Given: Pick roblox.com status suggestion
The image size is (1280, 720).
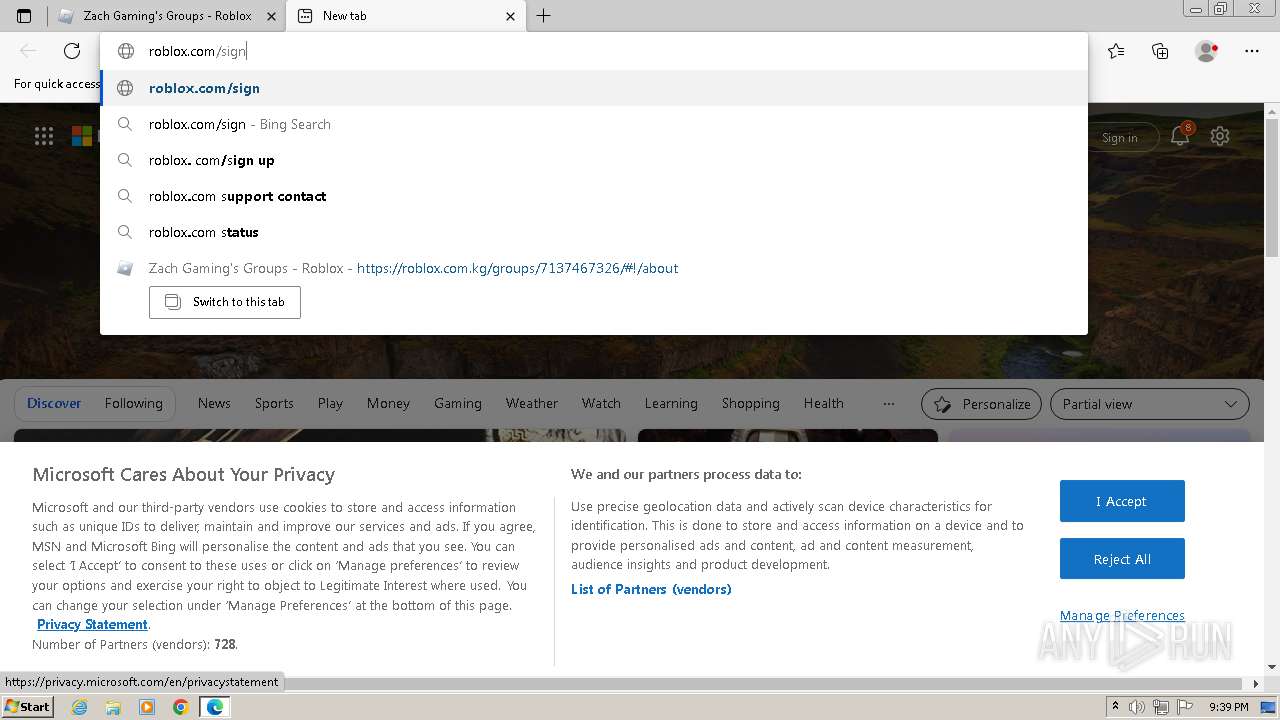Looking at the screenshot, I should tap(594, 232).
